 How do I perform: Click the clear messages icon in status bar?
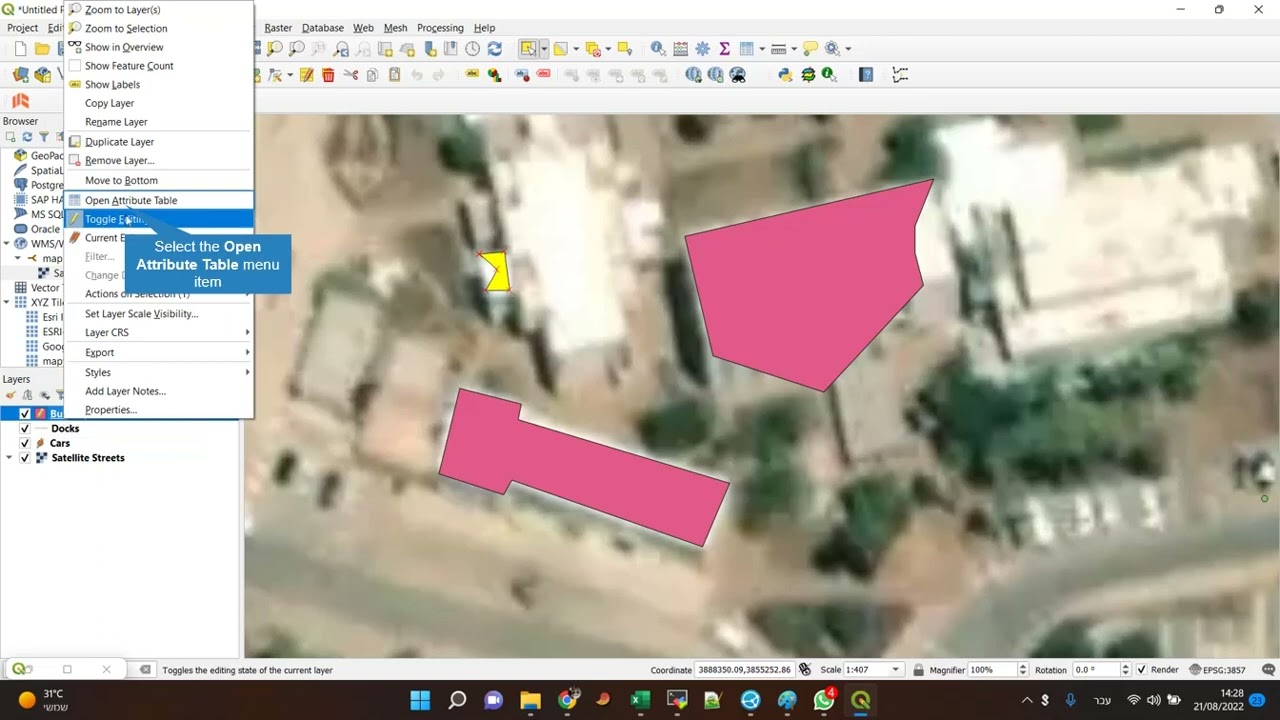(x=145, y=670)
